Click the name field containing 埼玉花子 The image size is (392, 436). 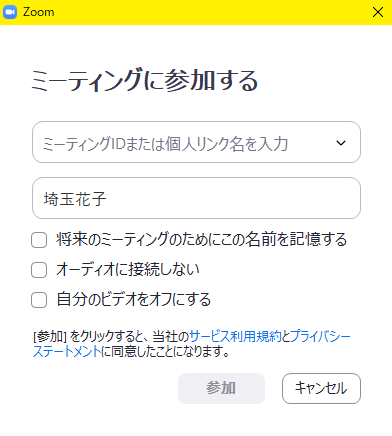(196, 198)
